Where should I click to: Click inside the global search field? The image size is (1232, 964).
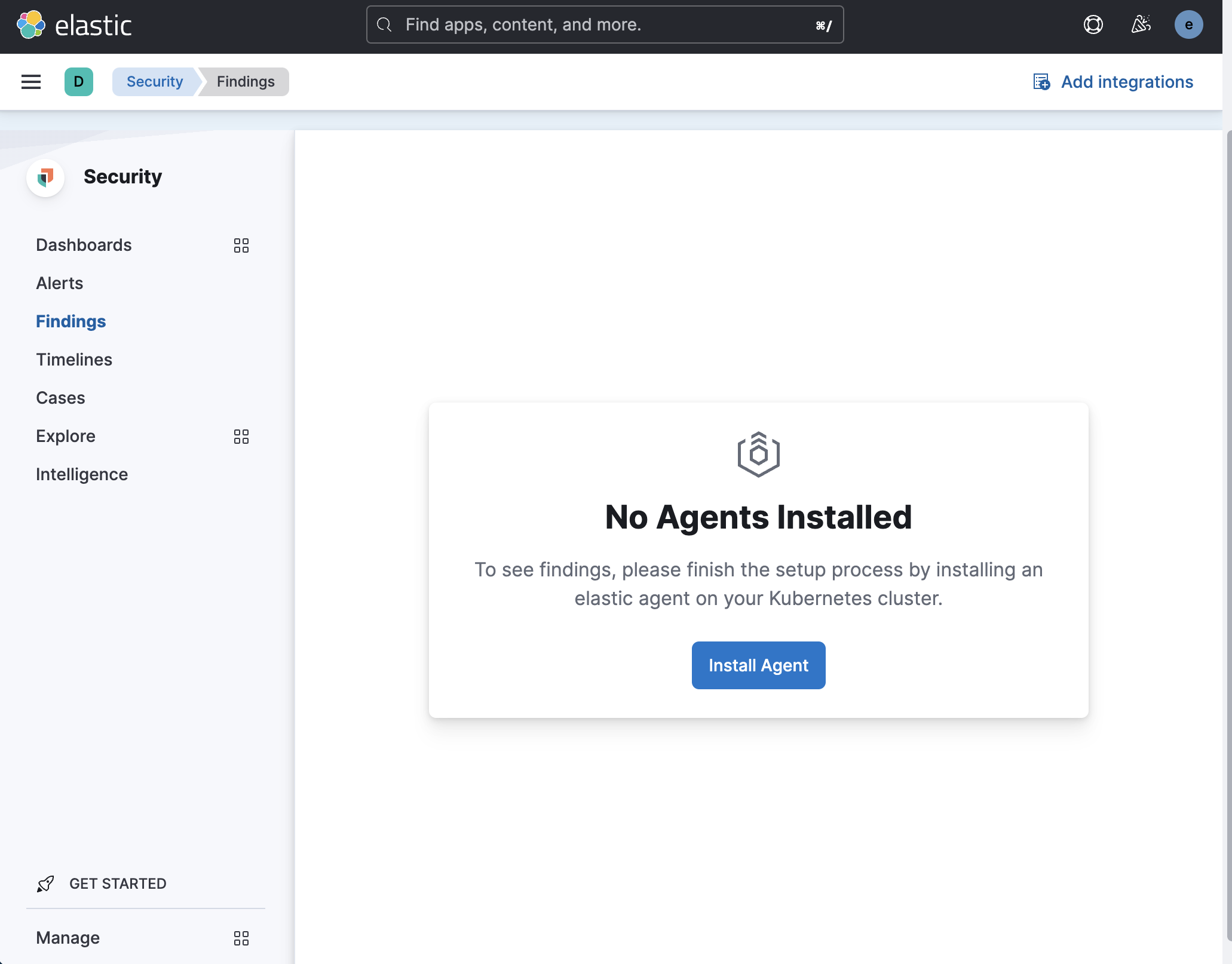tap(597, 24)
